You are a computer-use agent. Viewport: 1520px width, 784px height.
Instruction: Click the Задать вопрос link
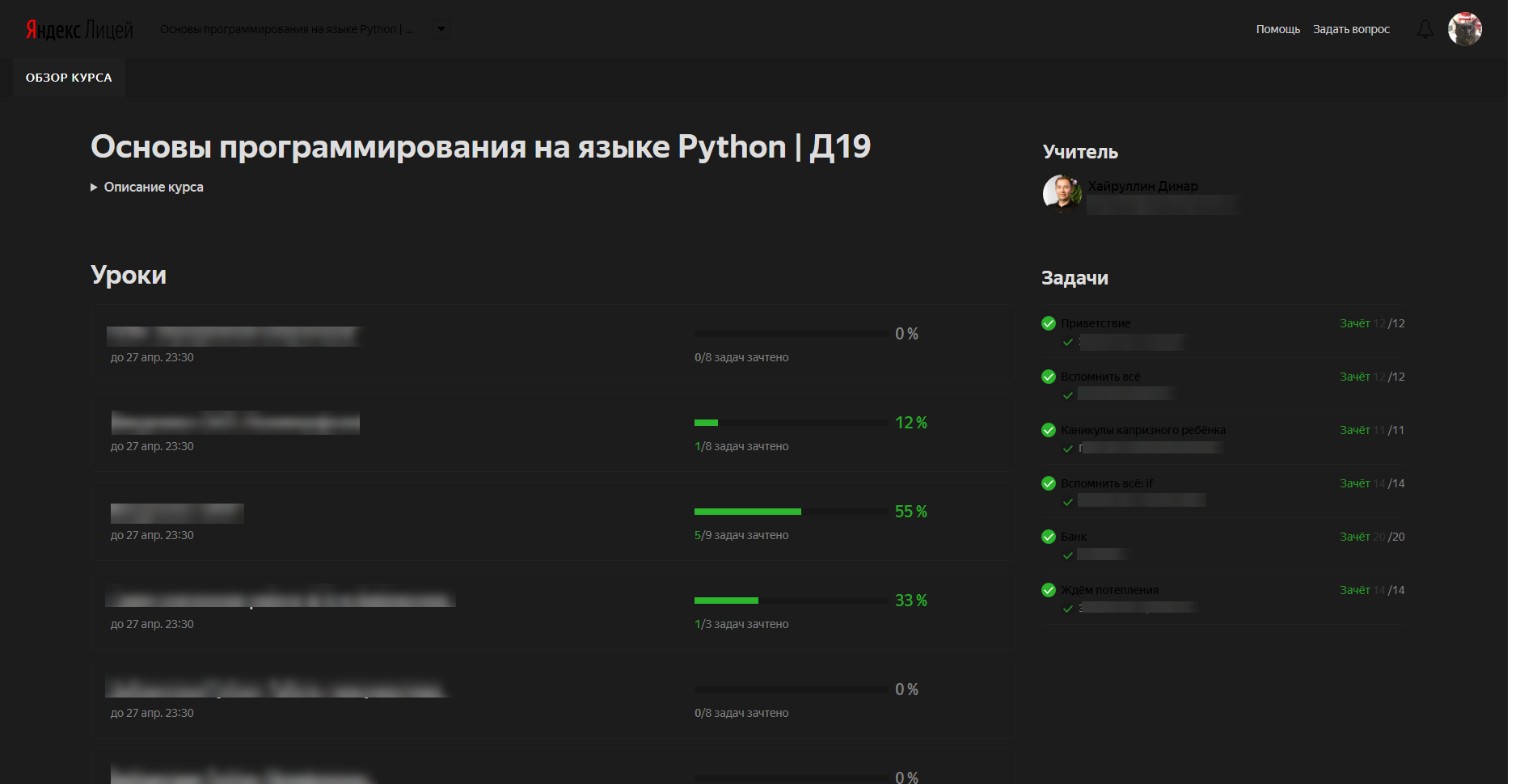[1351, 29]
